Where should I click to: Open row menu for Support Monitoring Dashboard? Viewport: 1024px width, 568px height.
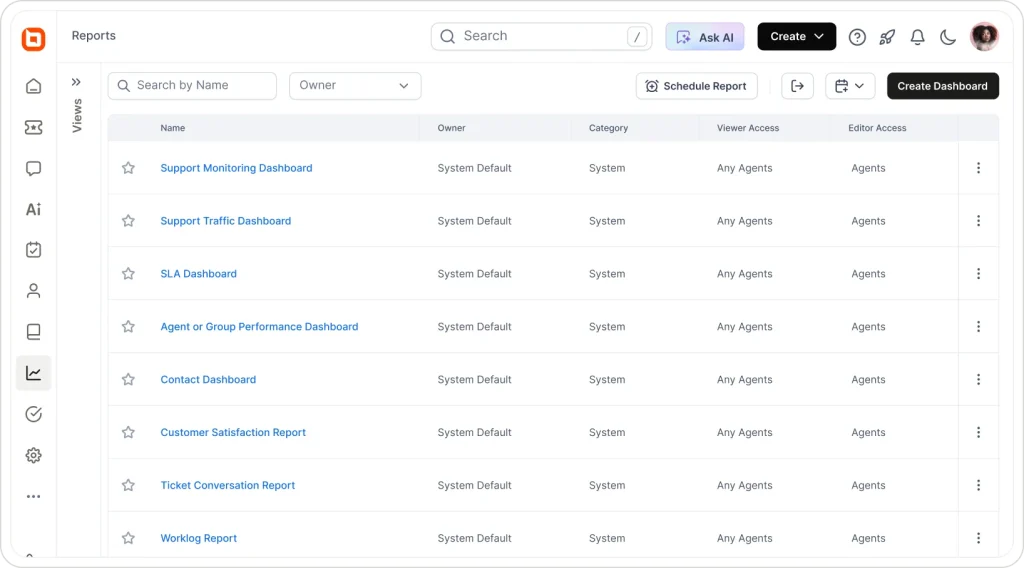tap(978, 168)
